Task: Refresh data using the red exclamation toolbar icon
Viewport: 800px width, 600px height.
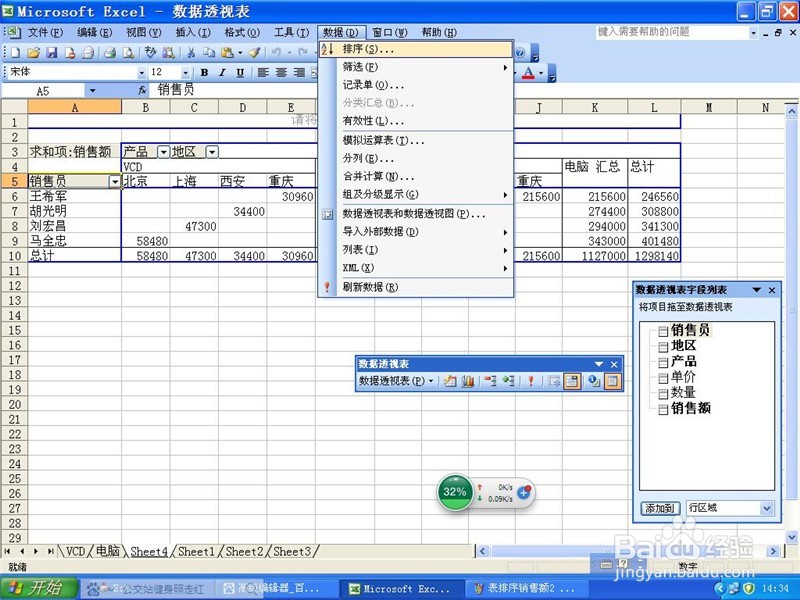Action: pos(530,381)
